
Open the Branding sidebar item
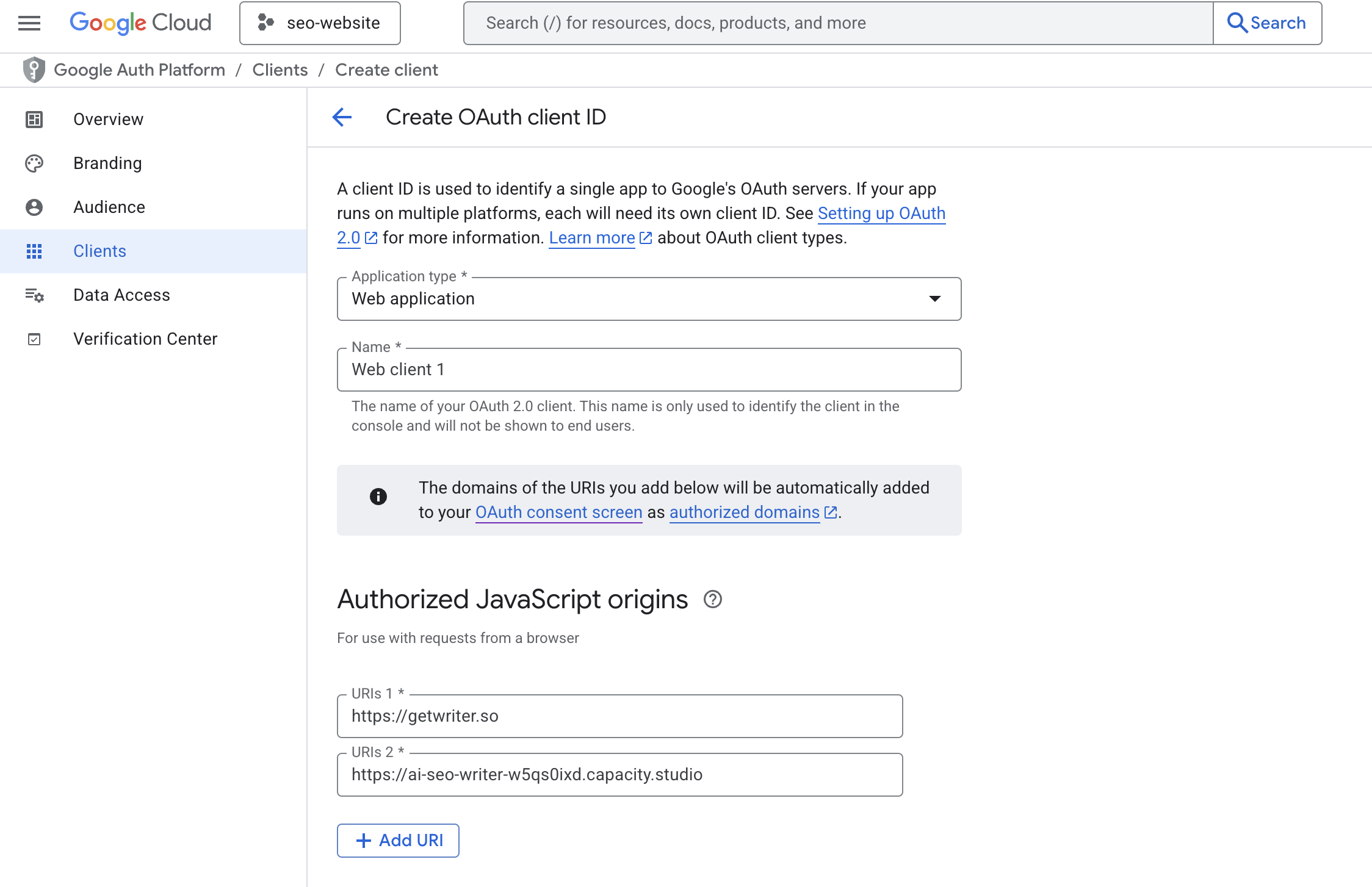pyautogui.click(x=153, y=163)
